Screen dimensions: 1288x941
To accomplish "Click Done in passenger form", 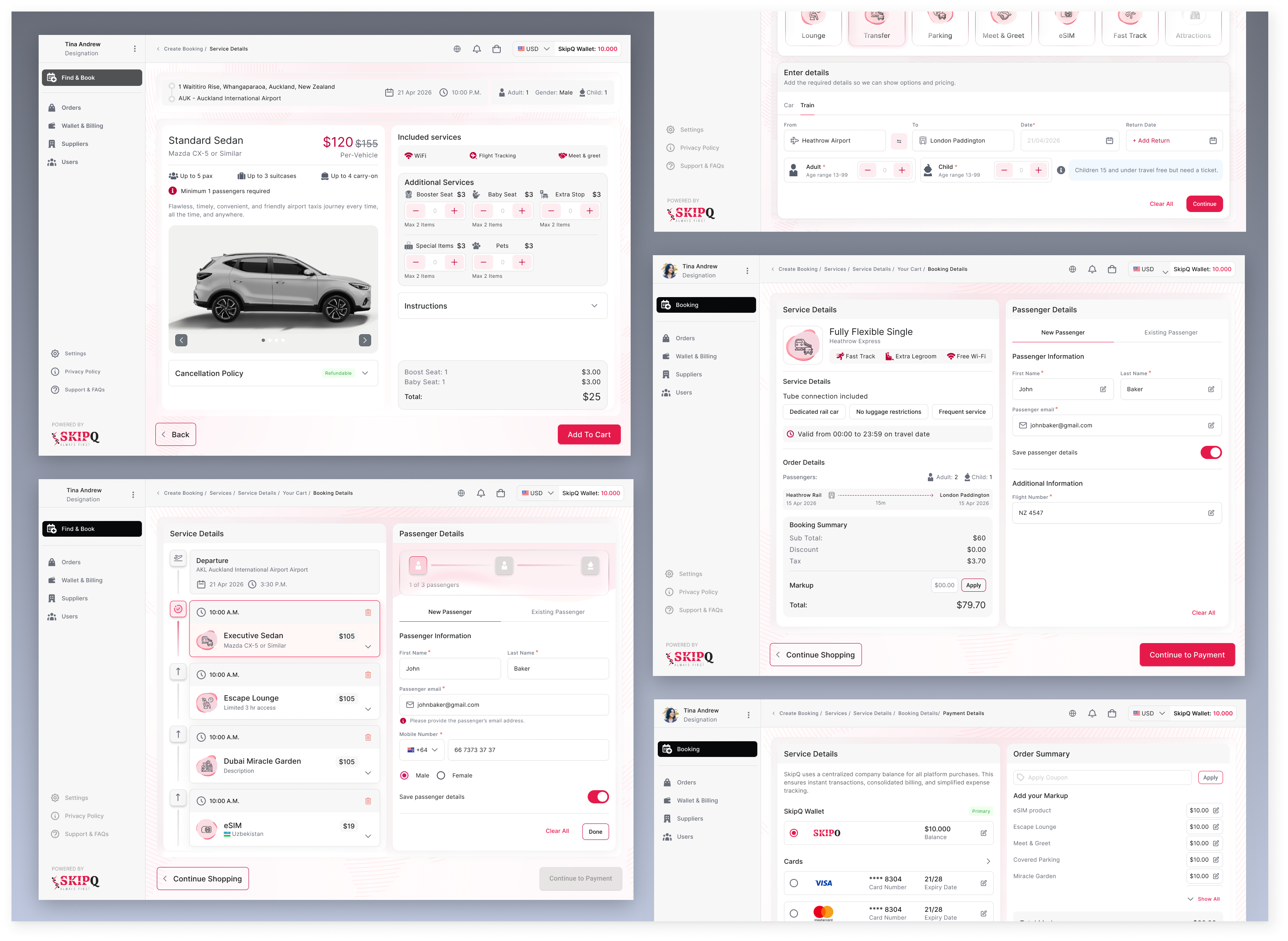I will point(595,832).
